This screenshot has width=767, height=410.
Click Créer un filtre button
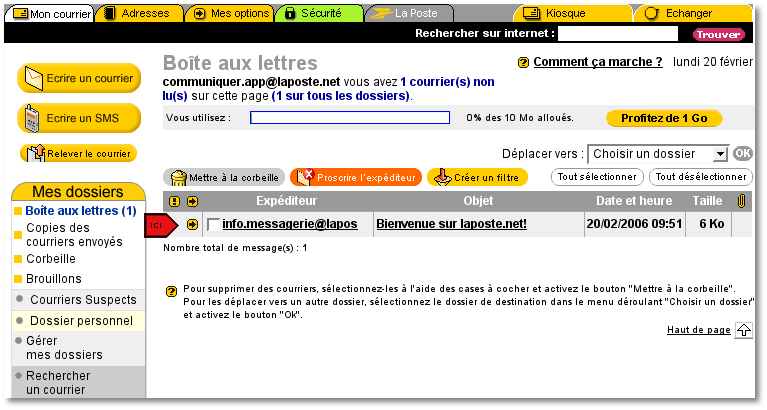pos(477,178)
